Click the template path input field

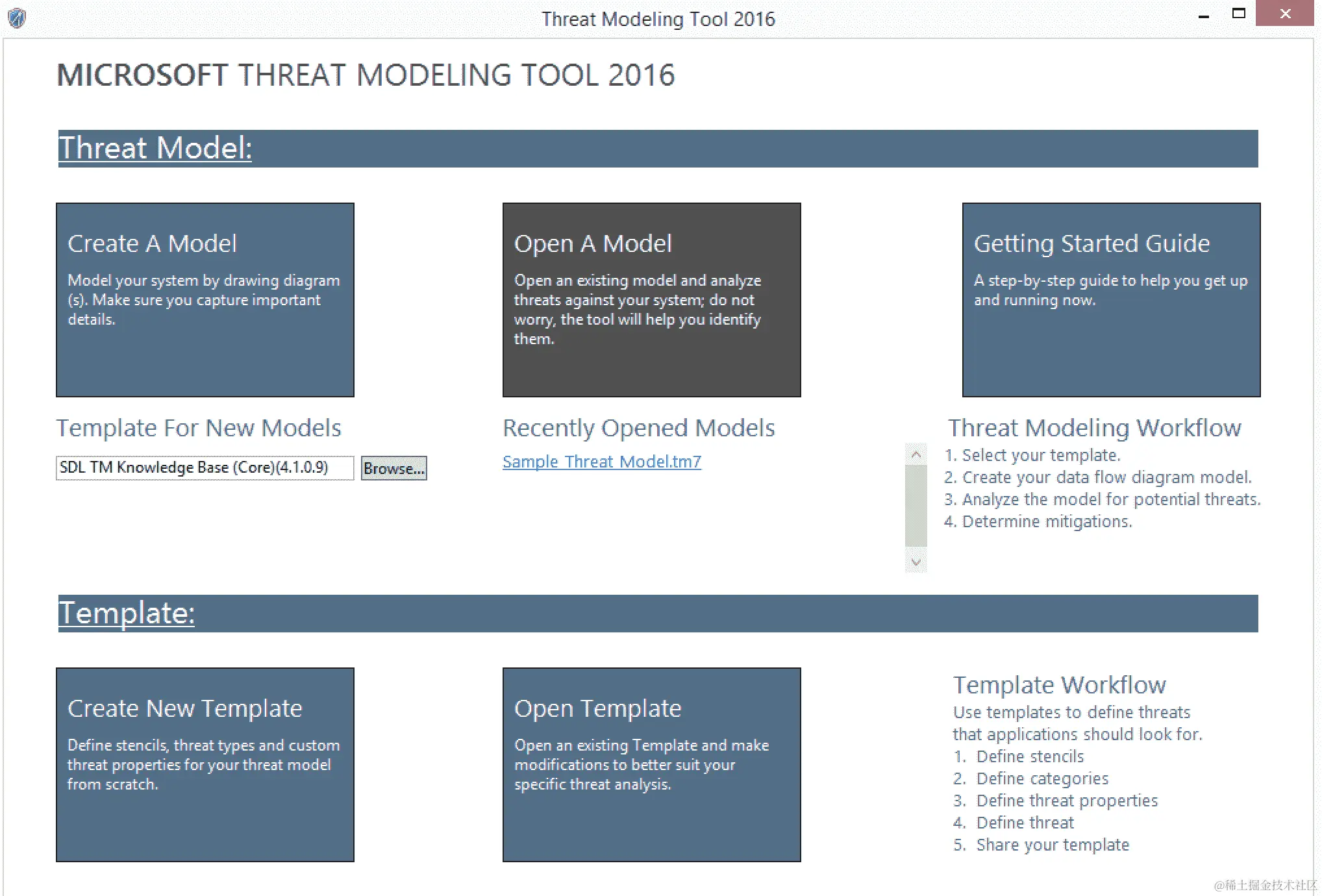tap(205, 467)
